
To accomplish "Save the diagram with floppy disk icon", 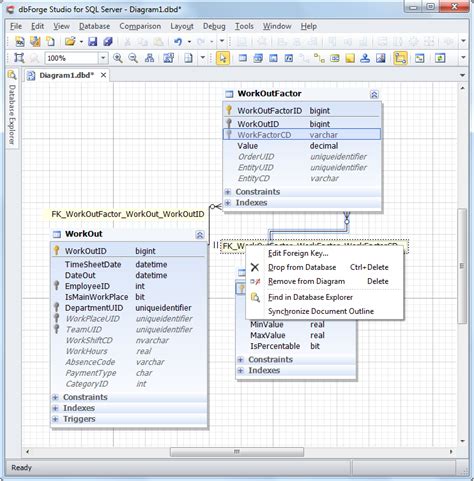I will coord(92,42).
